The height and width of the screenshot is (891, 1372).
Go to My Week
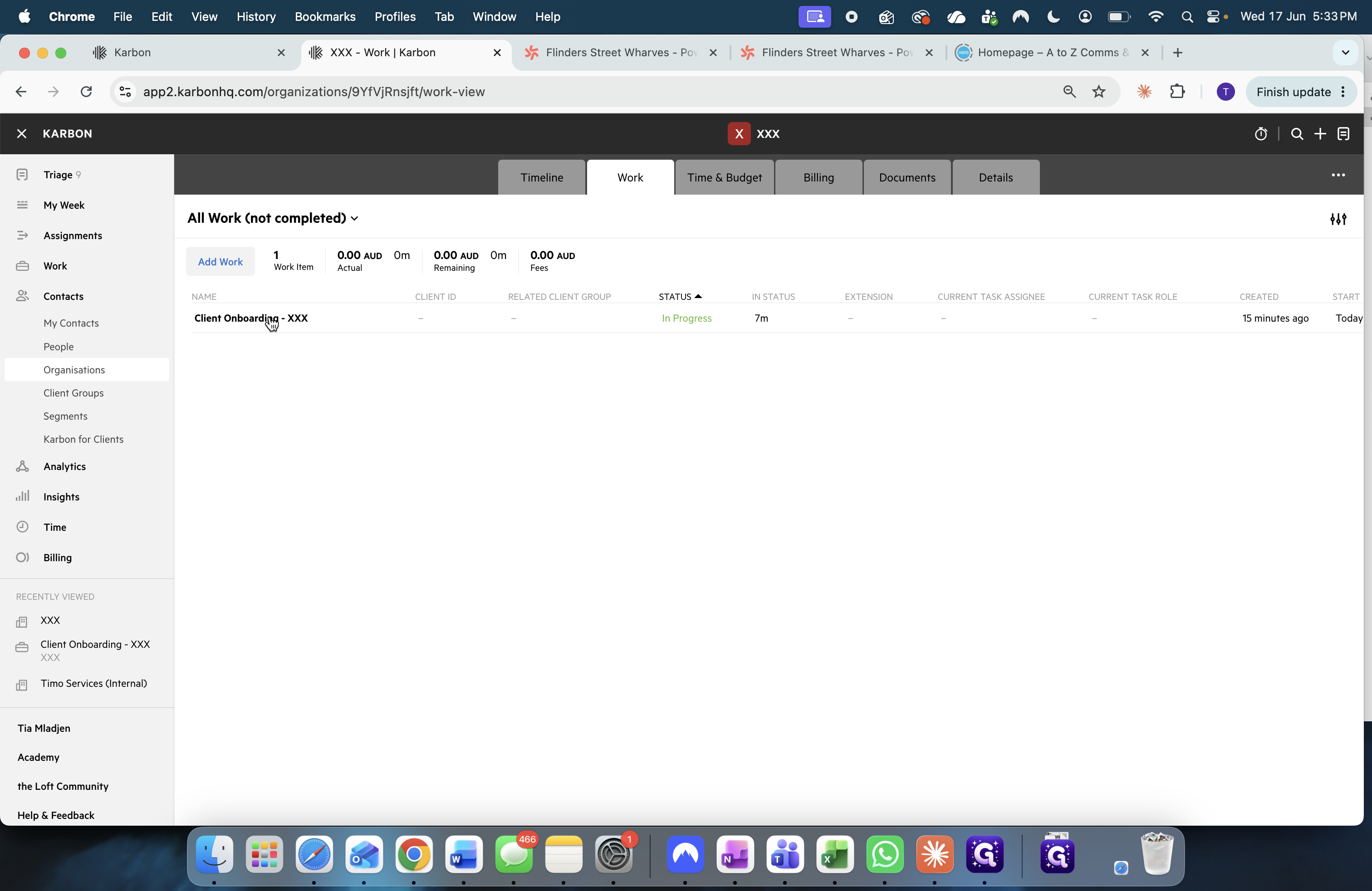(64, 205)
